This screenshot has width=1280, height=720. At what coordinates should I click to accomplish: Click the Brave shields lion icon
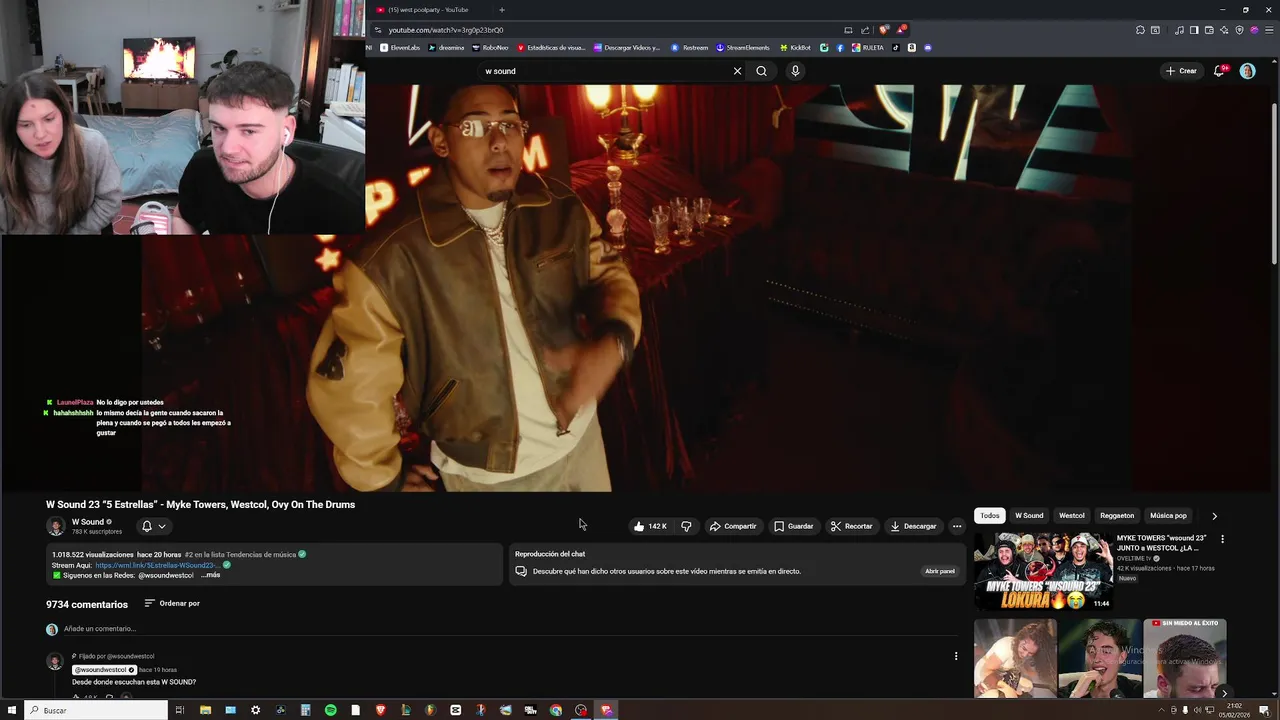tap(884, 30)
